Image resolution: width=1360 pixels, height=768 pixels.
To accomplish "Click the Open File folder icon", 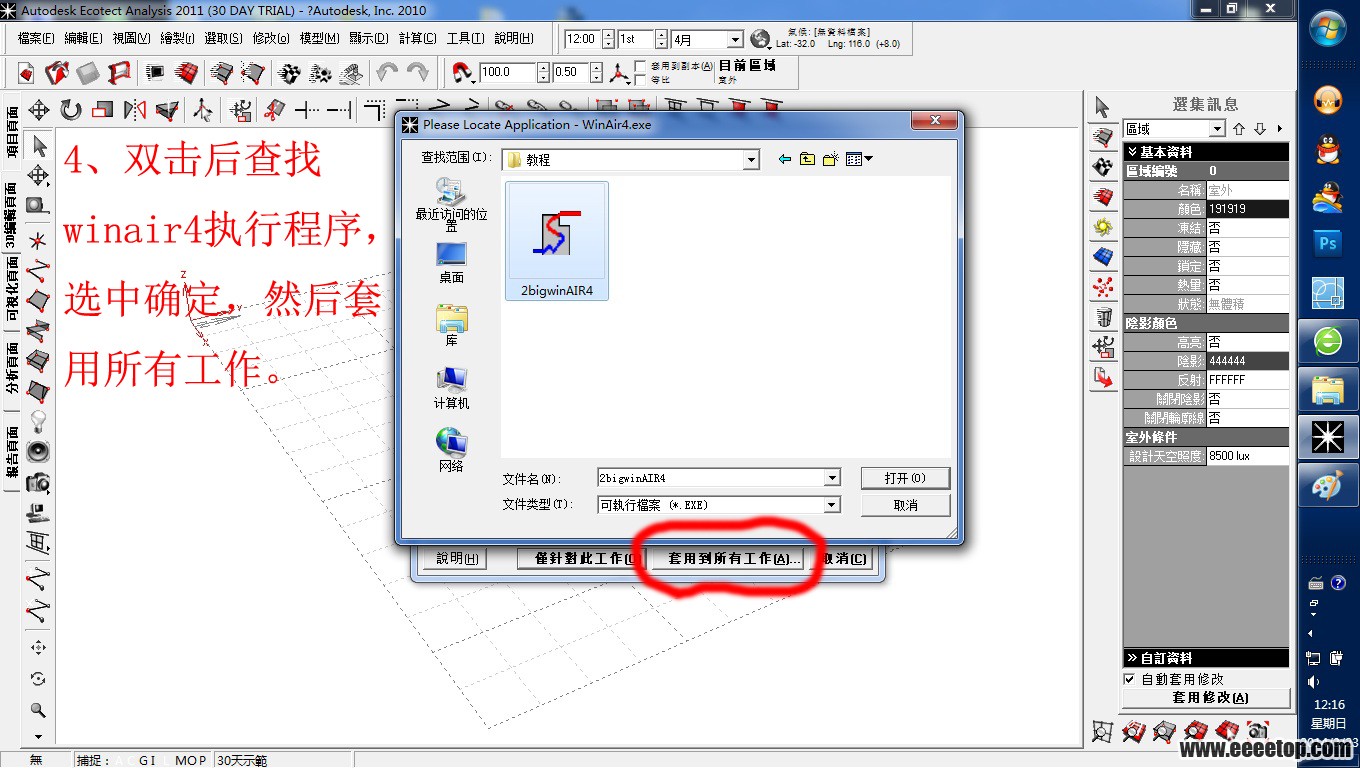I will pos(57,73).
